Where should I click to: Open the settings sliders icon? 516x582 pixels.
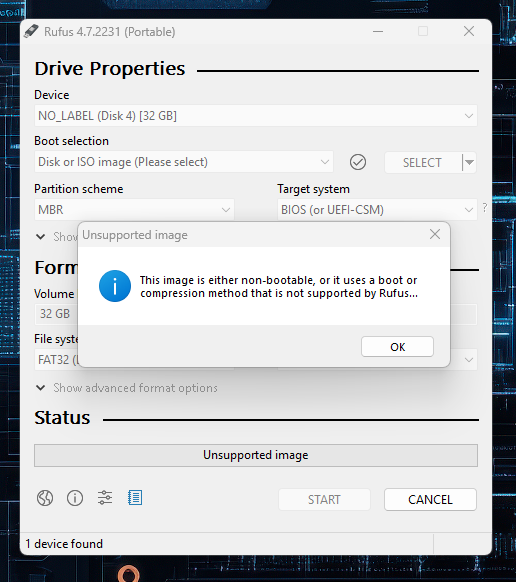105,498
